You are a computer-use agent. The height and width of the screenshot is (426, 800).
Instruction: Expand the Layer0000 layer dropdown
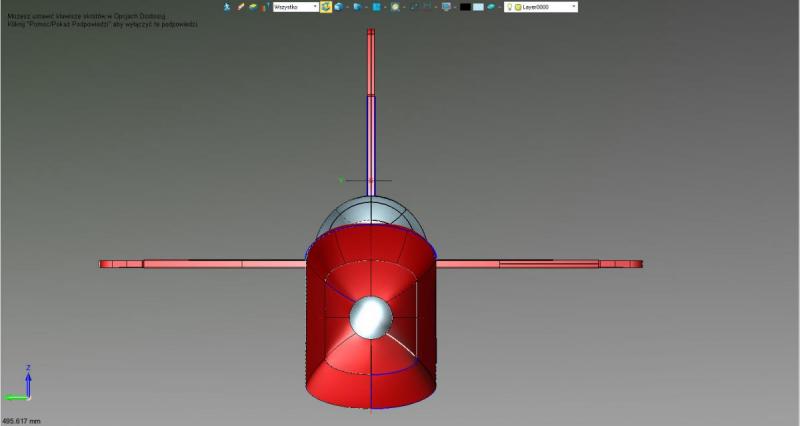click(x=573, y=7)
